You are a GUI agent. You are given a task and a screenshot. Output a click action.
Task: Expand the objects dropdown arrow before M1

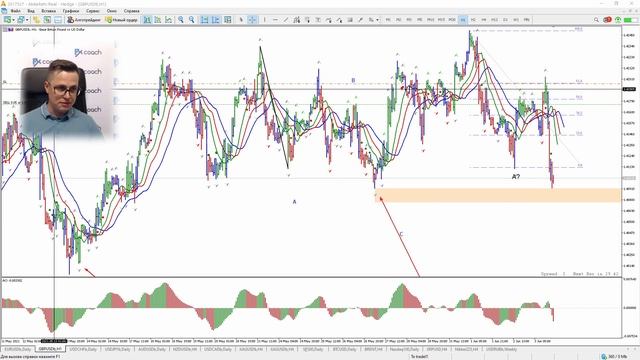click(378, 20)
